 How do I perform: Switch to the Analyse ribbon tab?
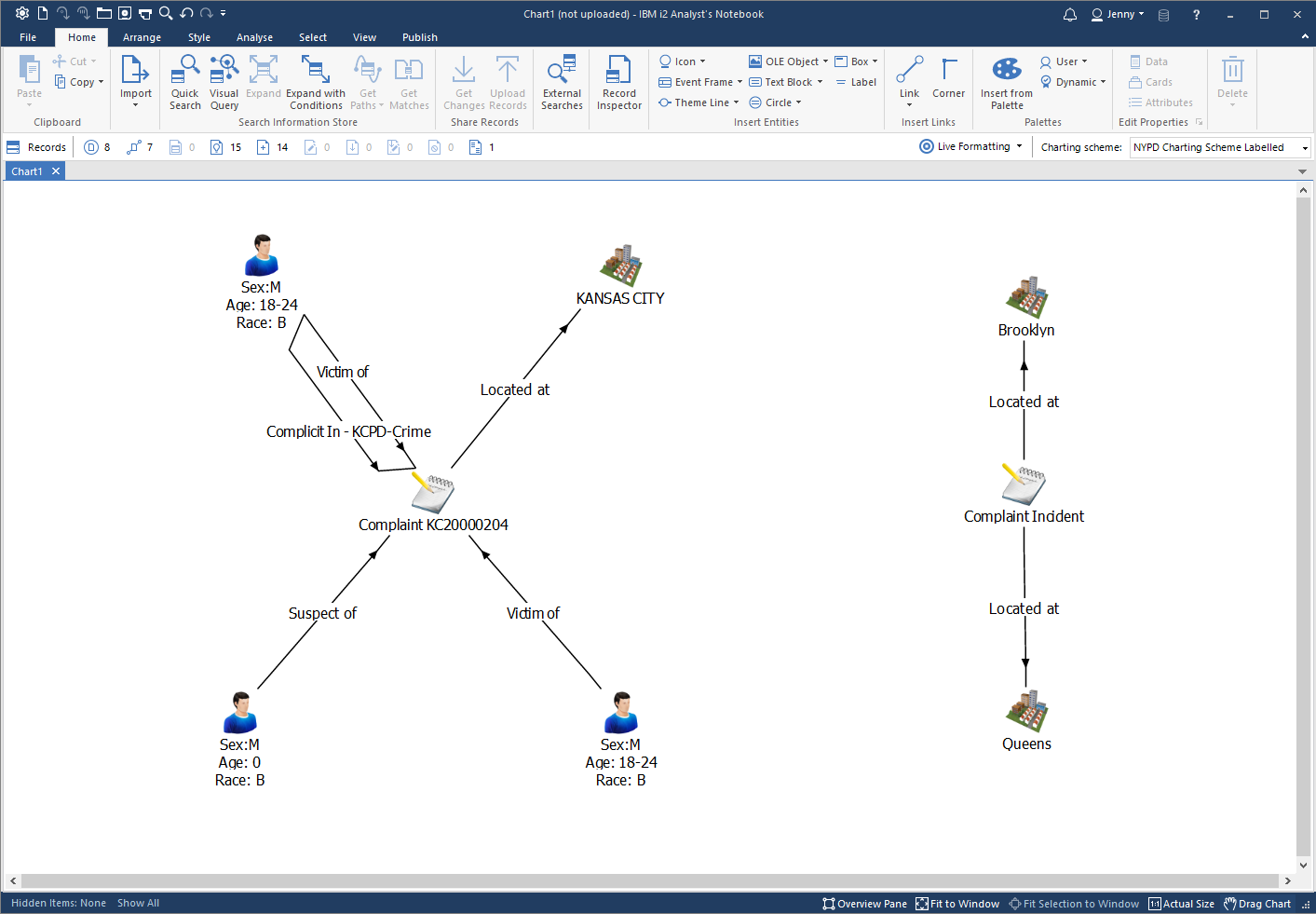coord(254,37)
